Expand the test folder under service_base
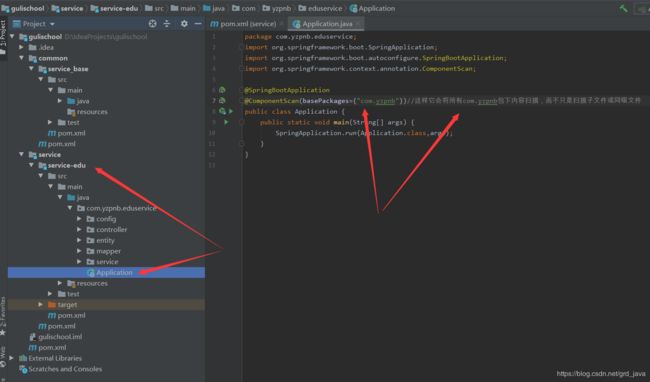Viewport: 650px width, 382px height. (50, 122)
